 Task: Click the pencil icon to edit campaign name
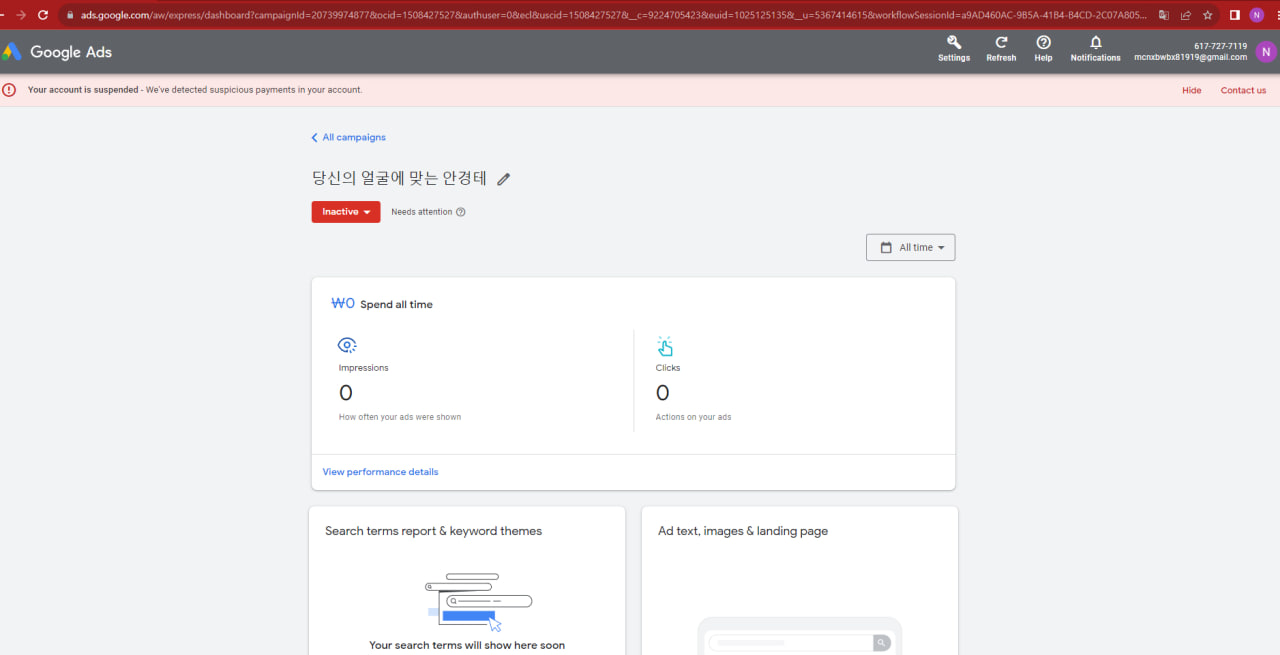pyautogui.click(x=504, y=179)
